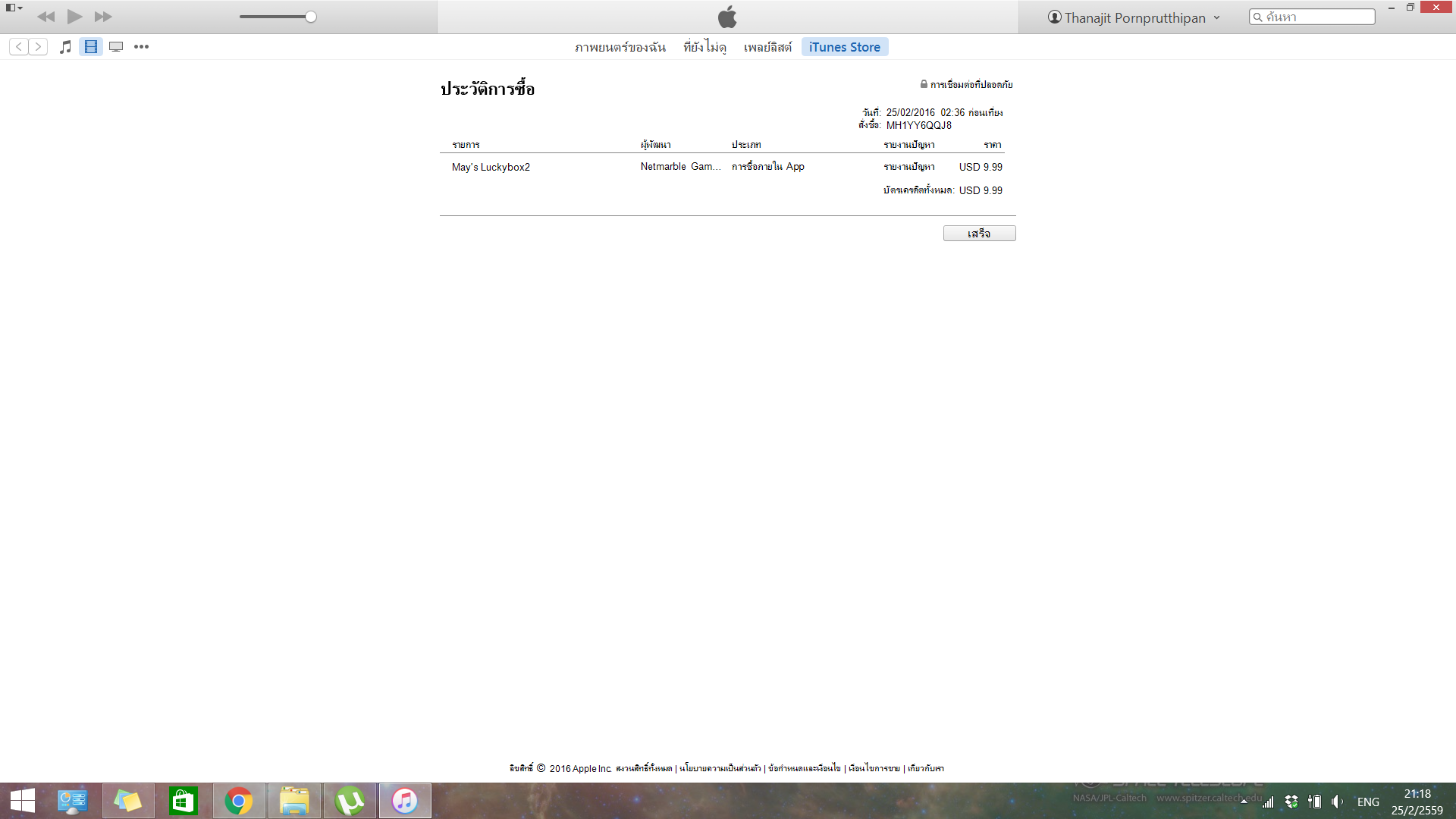The image size is (1456, 819).
Task: Click รายงานปัญหา link for May's Luckybox2
Action: [908, 167]
